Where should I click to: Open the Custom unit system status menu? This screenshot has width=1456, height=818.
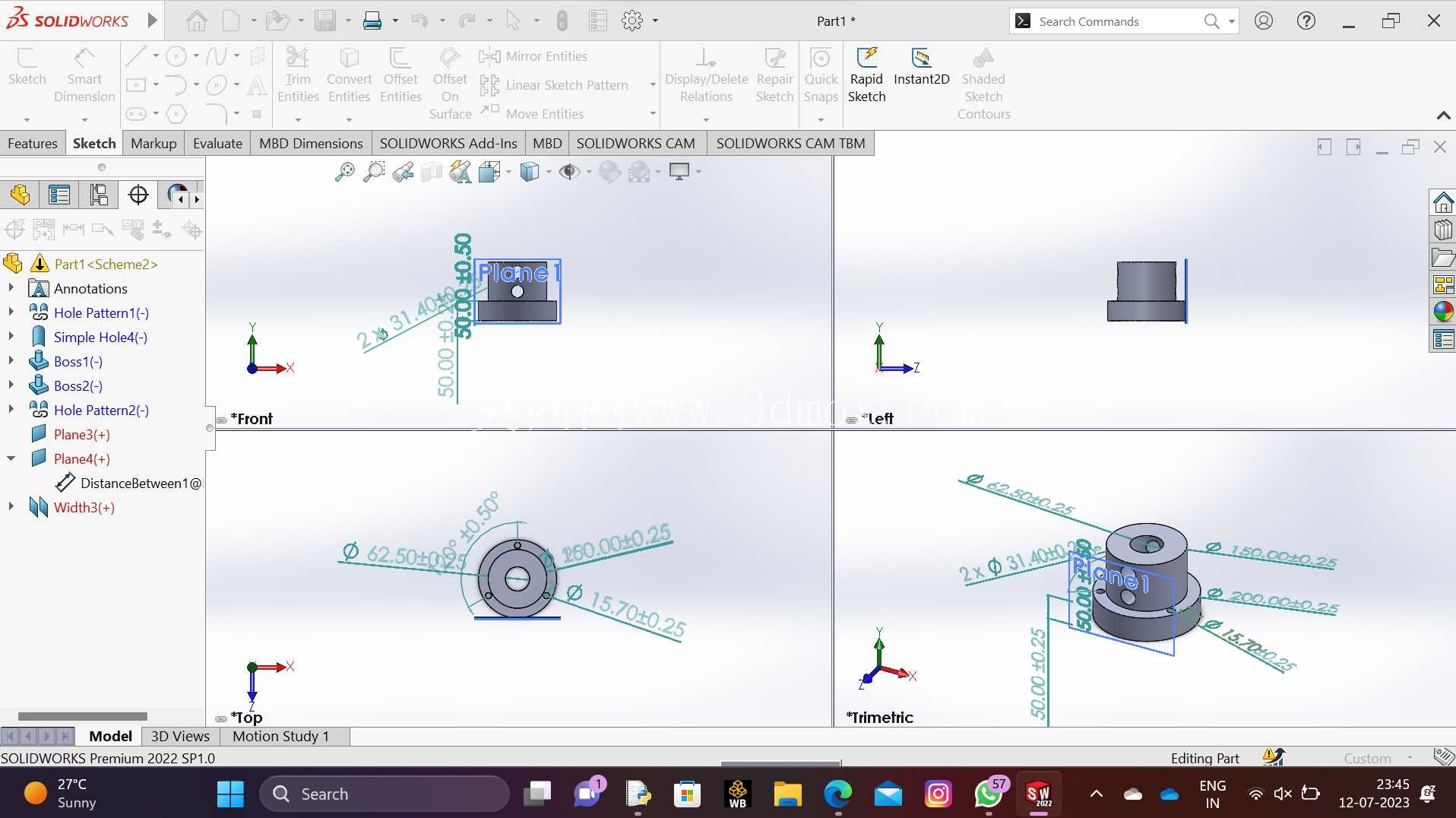click(1377, 758)
